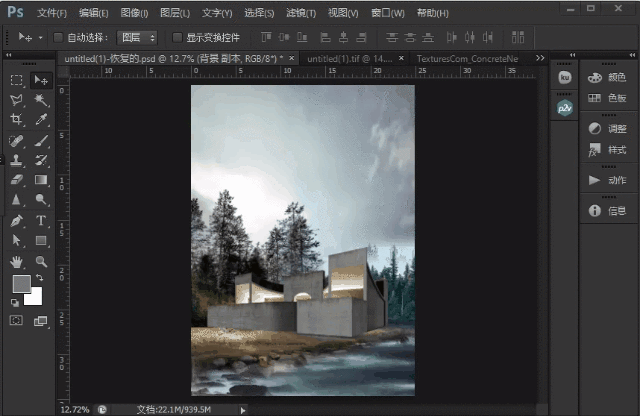Show more document tabs with double chevron
This screenshot has width=640, height=416.
coord(540,58)
